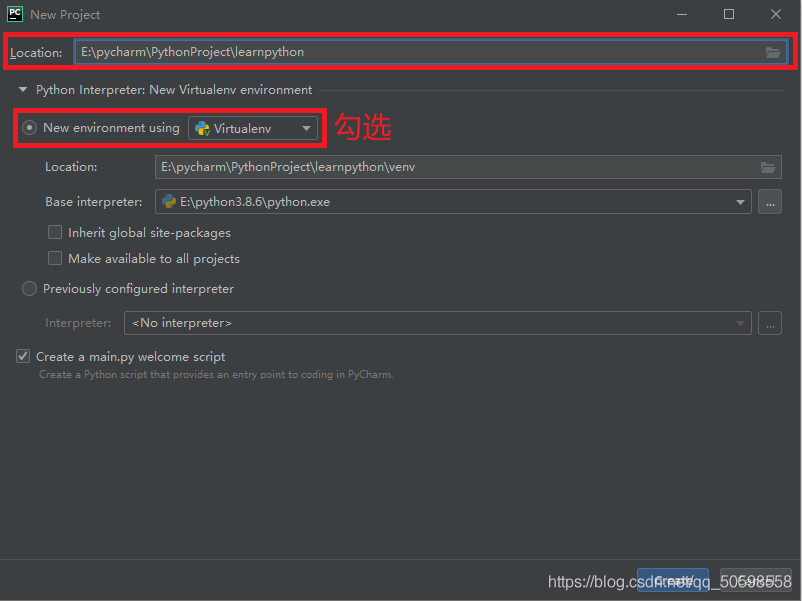Browse folder for venv Location field
This screenshot has width=802, height=601.
(768, 167)
